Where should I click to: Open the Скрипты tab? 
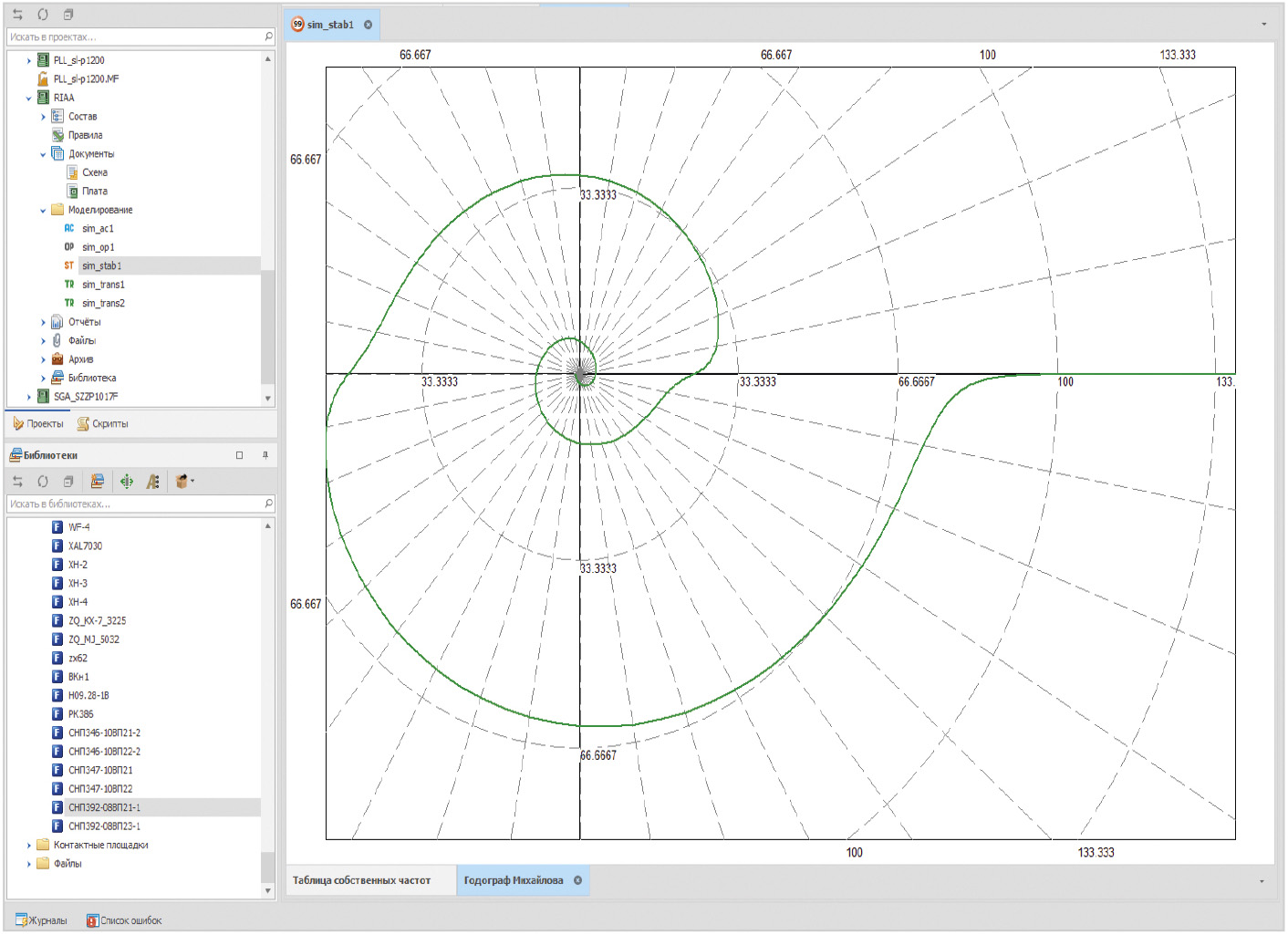[103, 424]
